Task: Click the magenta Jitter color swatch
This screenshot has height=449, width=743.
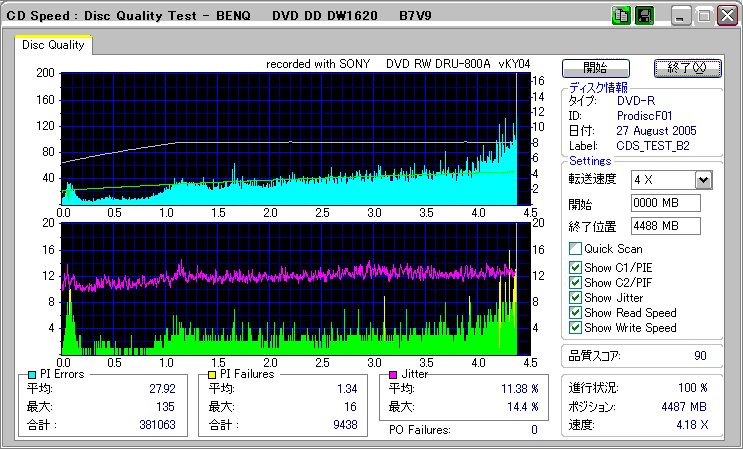Action: 393,375
